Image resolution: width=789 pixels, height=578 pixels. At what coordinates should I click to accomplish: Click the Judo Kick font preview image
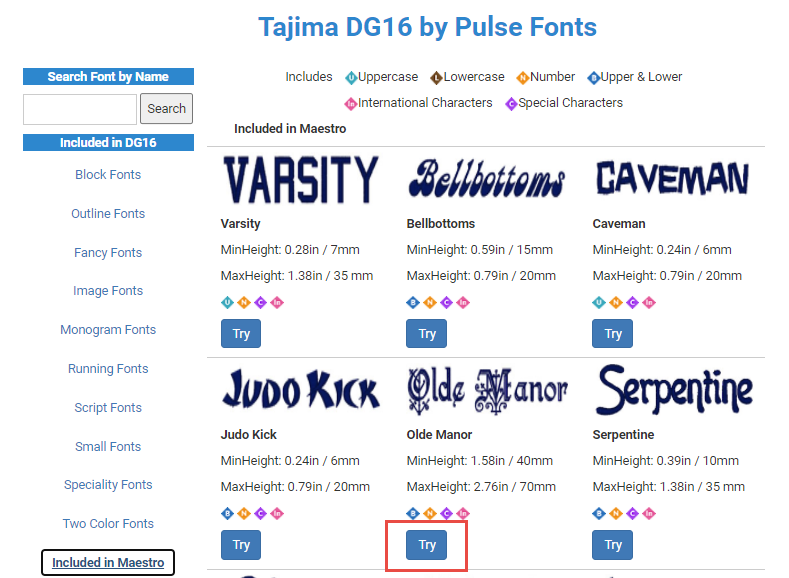[x=301, y=390]
